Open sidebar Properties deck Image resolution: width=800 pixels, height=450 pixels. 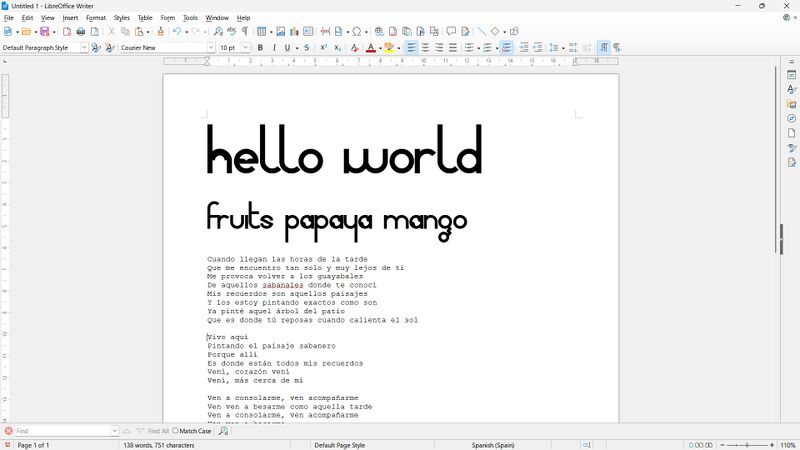click(x=791, y=75)
